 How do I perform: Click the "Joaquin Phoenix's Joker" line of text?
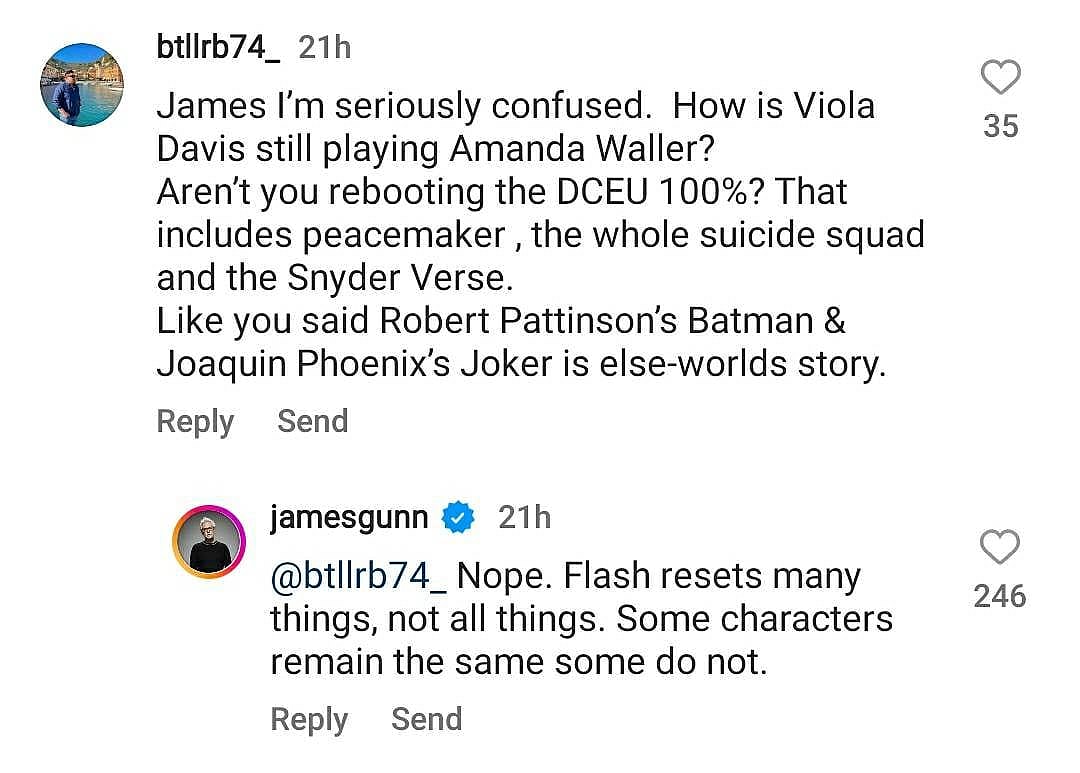point(521,364)
